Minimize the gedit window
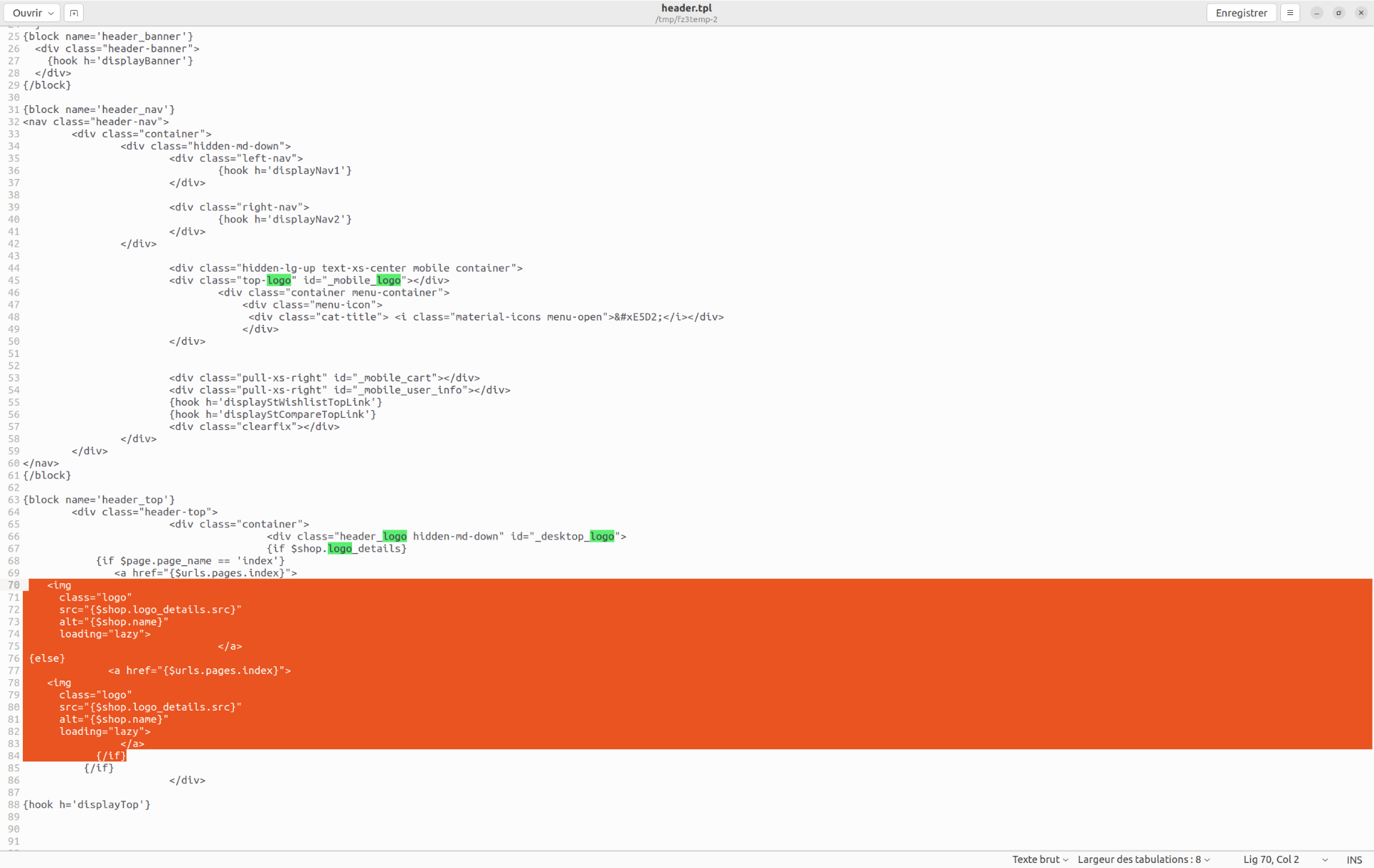This screenshot has height=868, width=1374. [1317, 13]
